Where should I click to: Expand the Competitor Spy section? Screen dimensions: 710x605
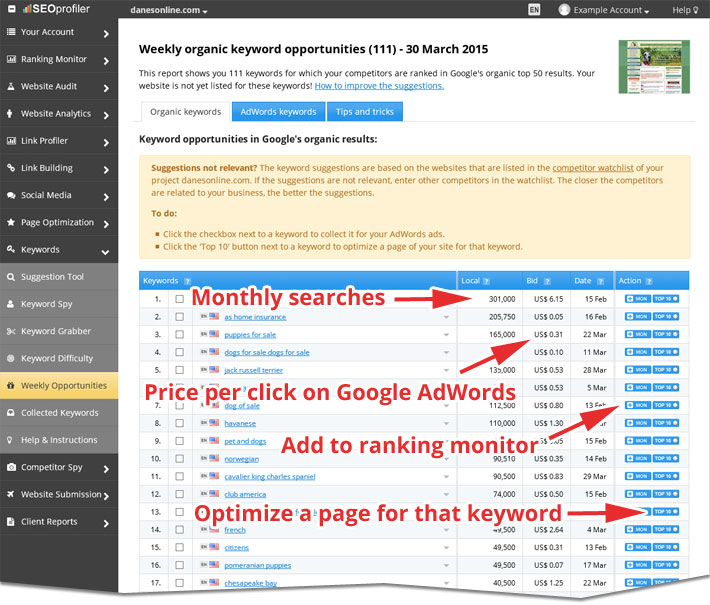pos(106,469)
